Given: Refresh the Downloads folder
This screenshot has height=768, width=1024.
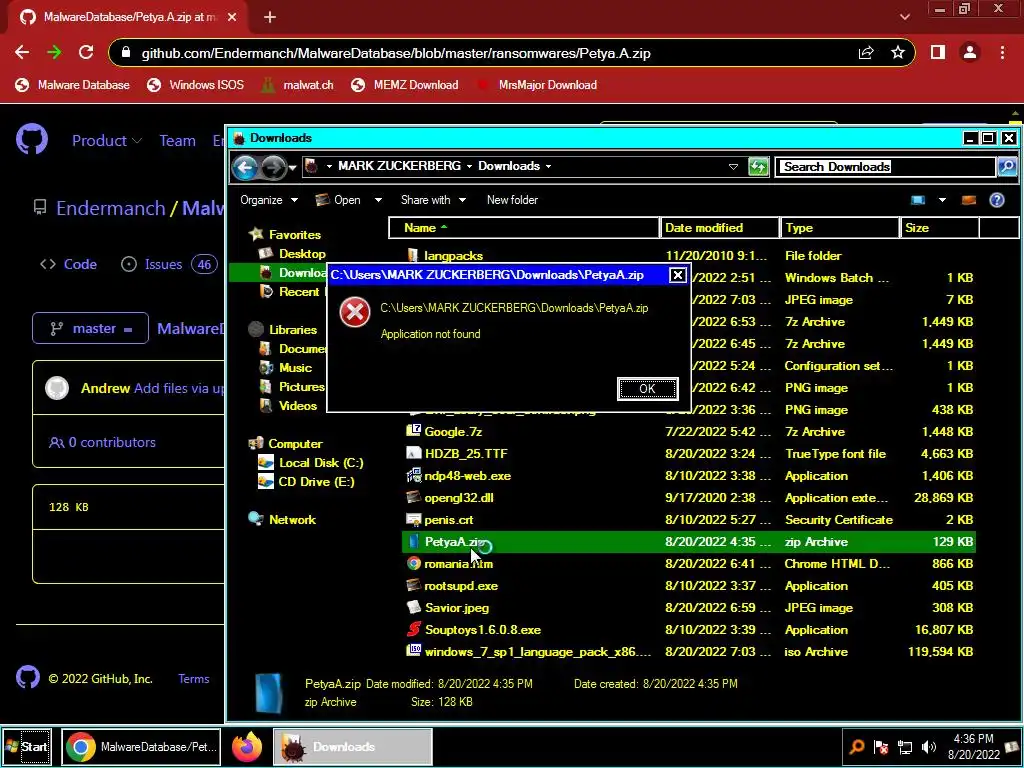Looking at the screenshot, I should (x=758, y=167).
